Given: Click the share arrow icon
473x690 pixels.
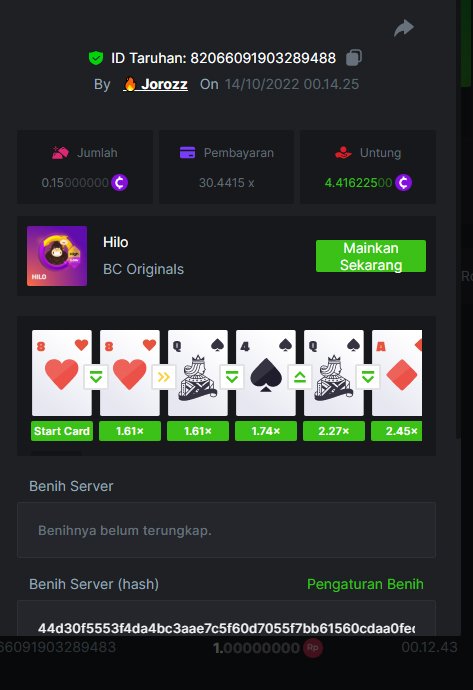Looking at the screenshot, I should point(403,28).
